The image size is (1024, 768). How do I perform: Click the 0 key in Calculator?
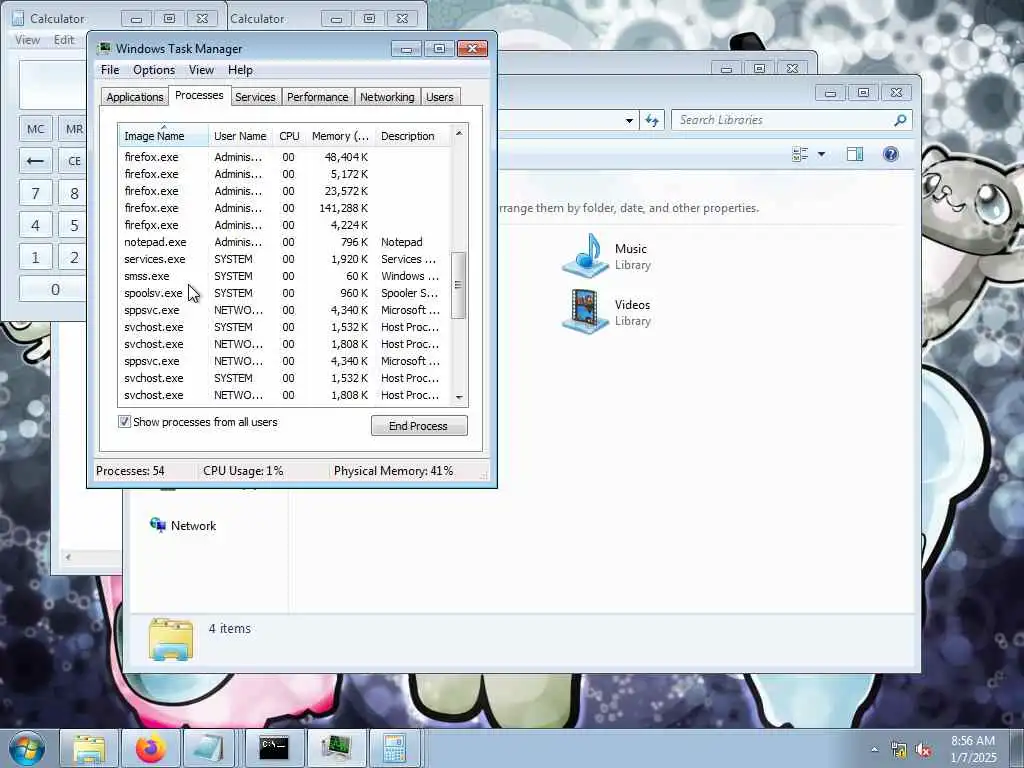(54, 289)
